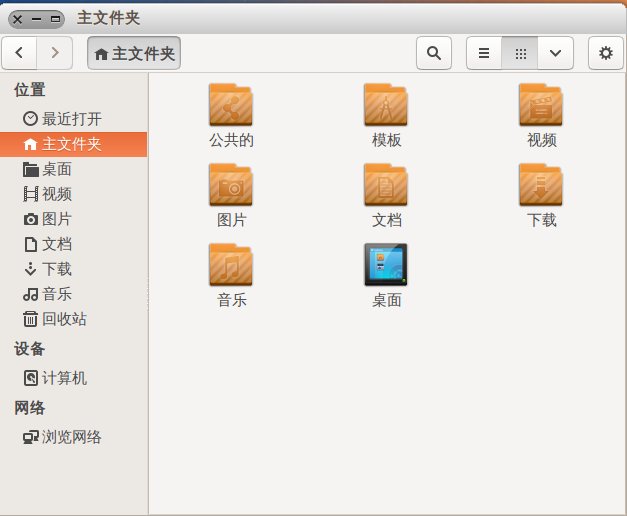Select the 视频 video folder icon
This screenshot has height=516, width=627.
(541, 105)
